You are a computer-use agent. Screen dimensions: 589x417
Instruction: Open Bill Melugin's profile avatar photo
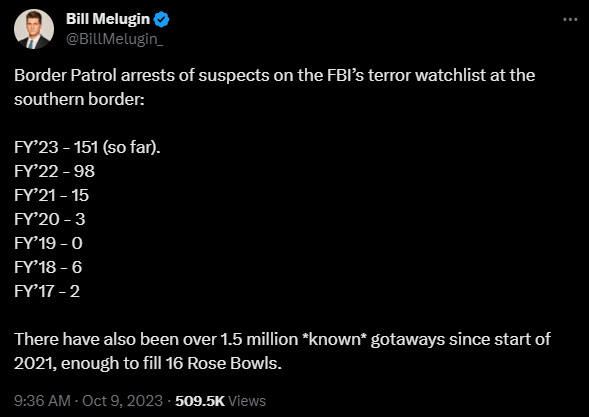[34, 29]
